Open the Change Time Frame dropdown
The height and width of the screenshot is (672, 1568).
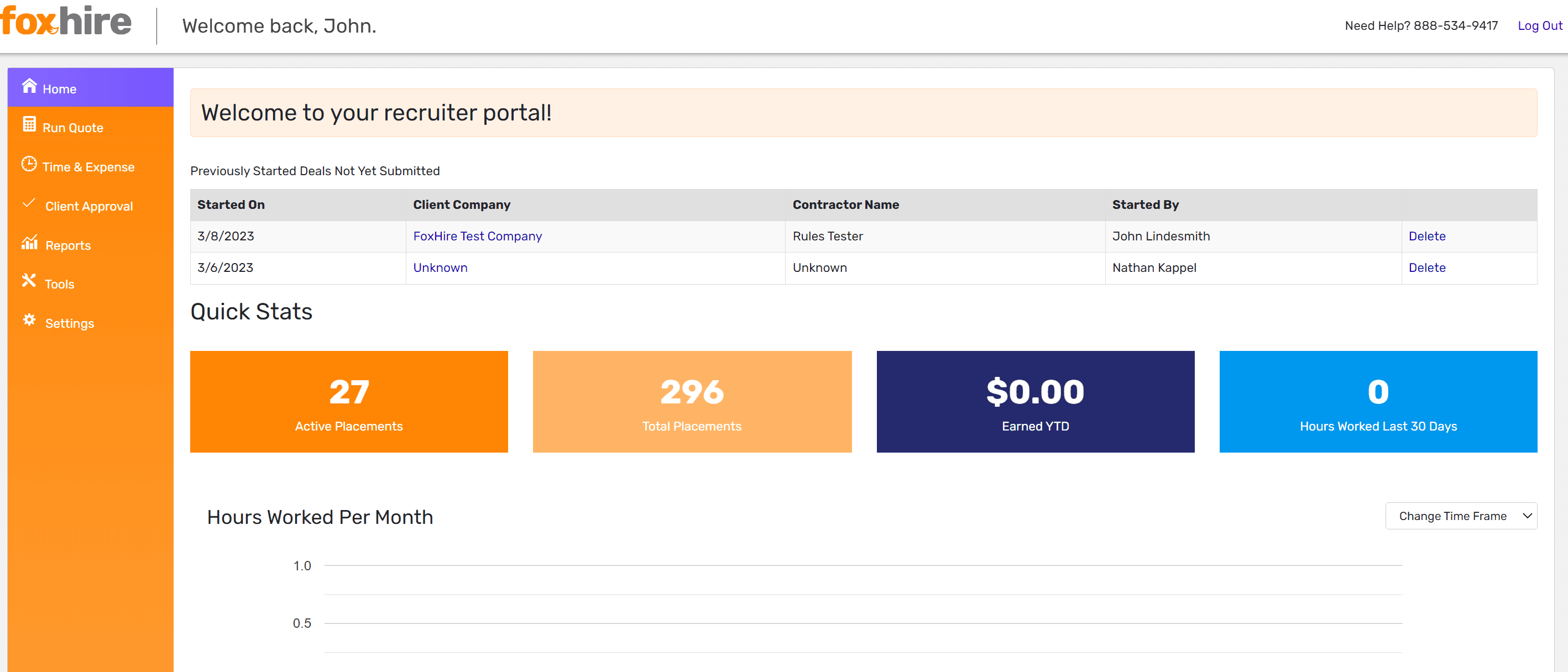[x=1460, y=516]
